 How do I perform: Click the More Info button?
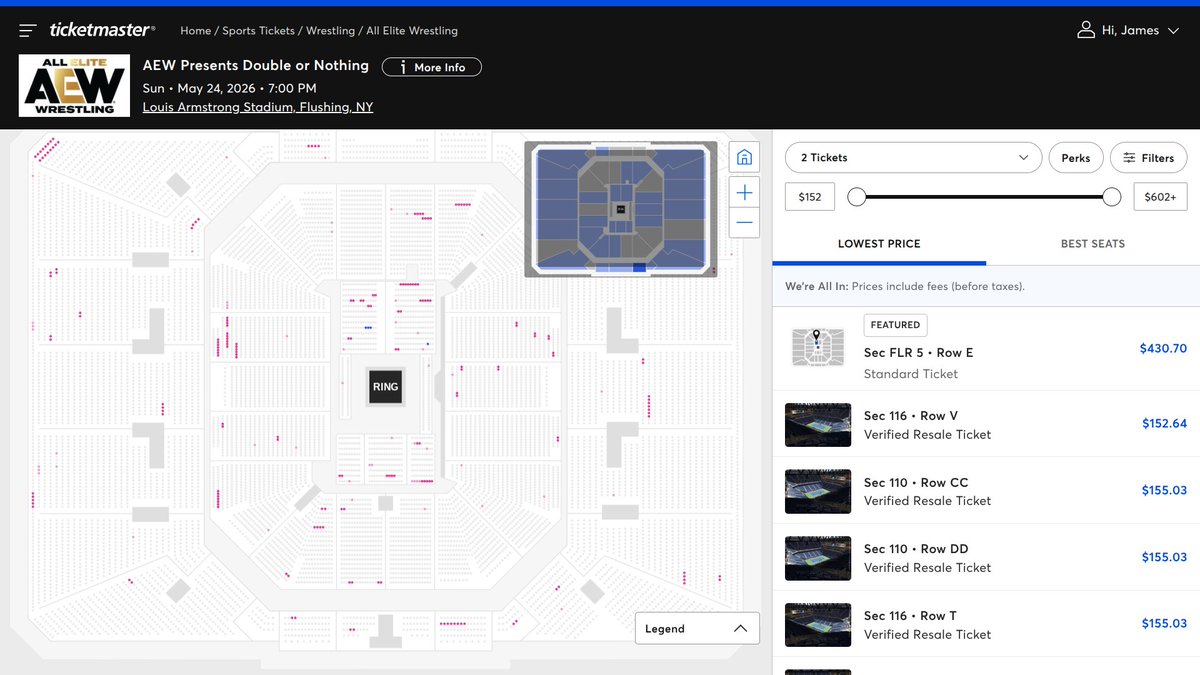click(432, 67)
